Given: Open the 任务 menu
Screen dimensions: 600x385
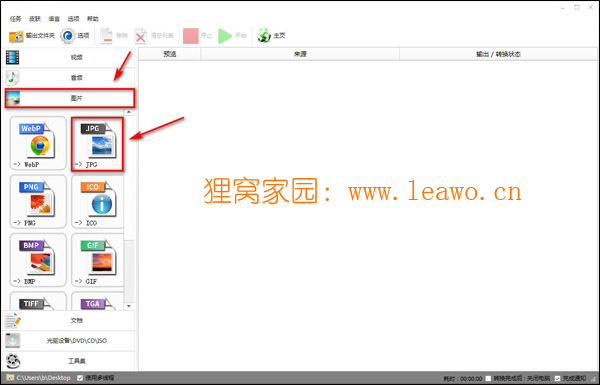Looking at the screenshot, I should (16, 19).
